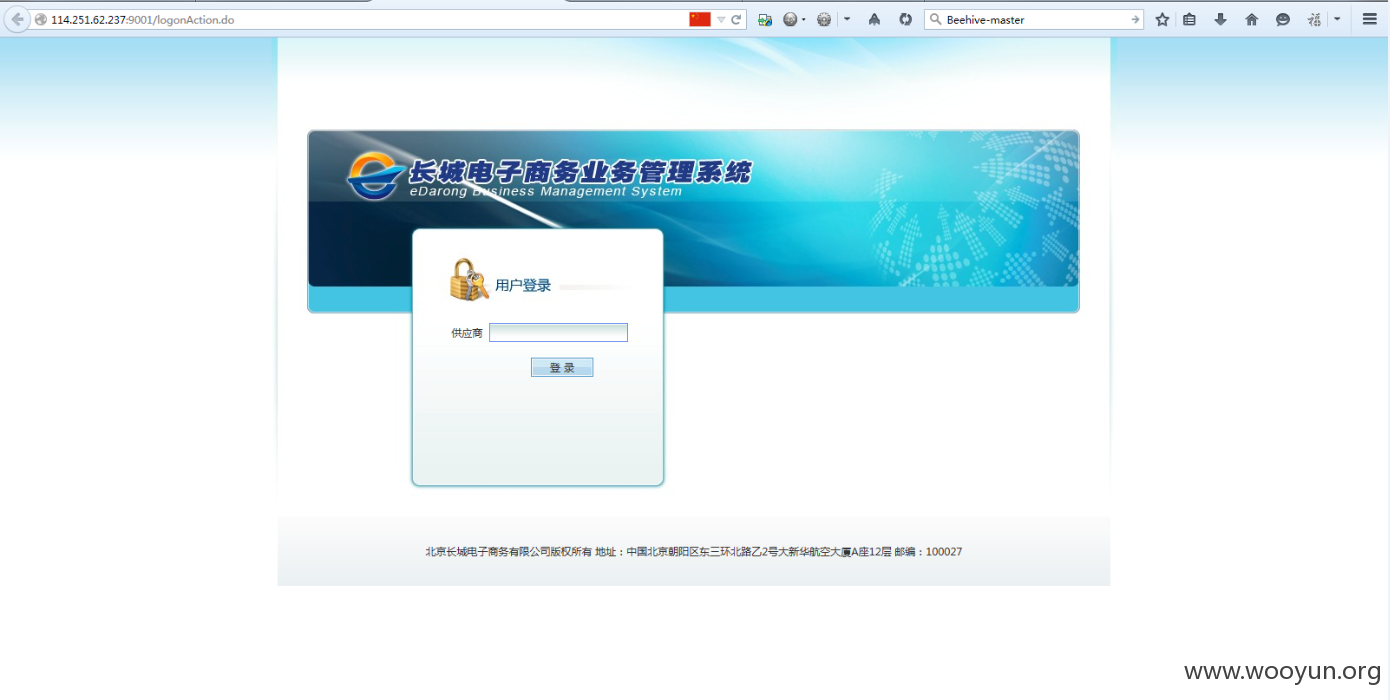This screenshot has height=700, width=1390.
Task: Click the gear-shaped extension icon
Action: [824, 19]
